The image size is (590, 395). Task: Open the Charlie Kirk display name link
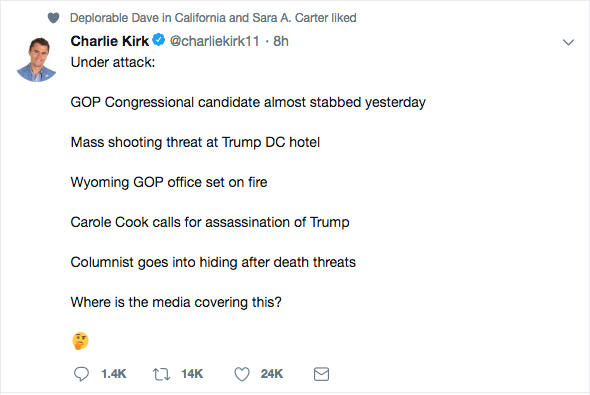click(109, 41)
